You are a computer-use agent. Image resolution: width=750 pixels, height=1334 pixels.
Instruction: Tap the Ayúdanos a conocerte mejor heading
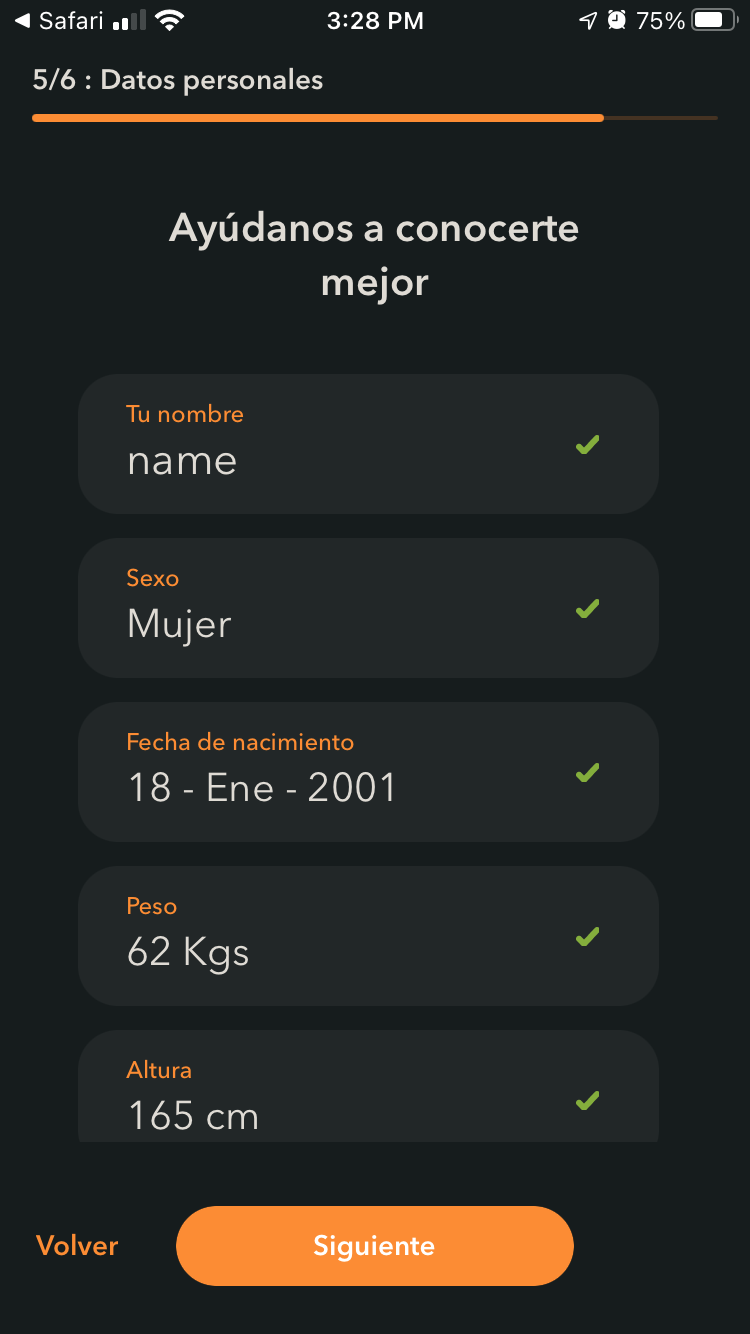point(374,255)
